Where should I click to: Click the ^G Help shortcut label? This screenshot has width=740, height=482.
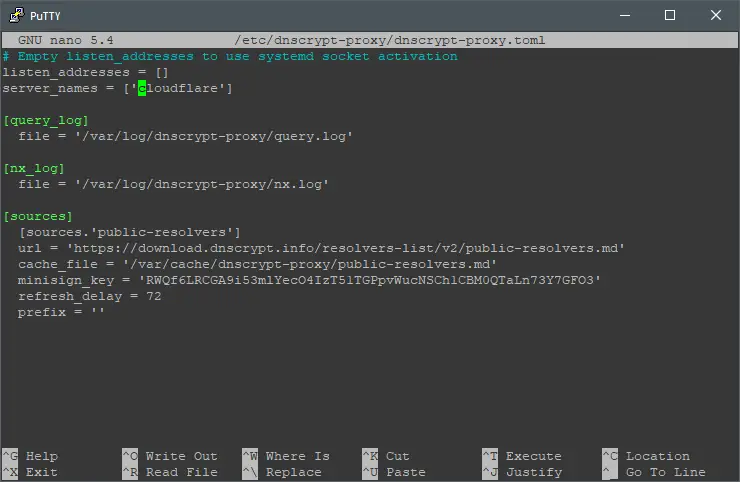30,456
